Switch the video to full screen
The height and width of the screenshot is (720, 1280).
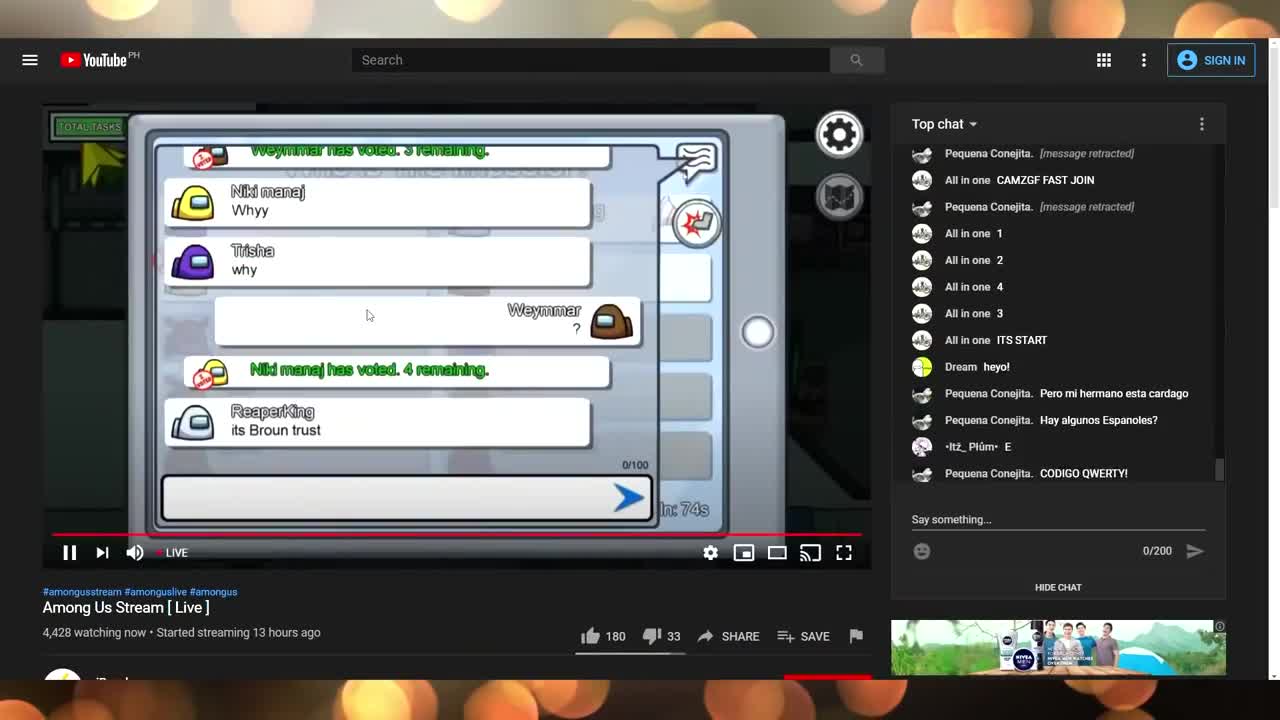[x=844, y=552]
